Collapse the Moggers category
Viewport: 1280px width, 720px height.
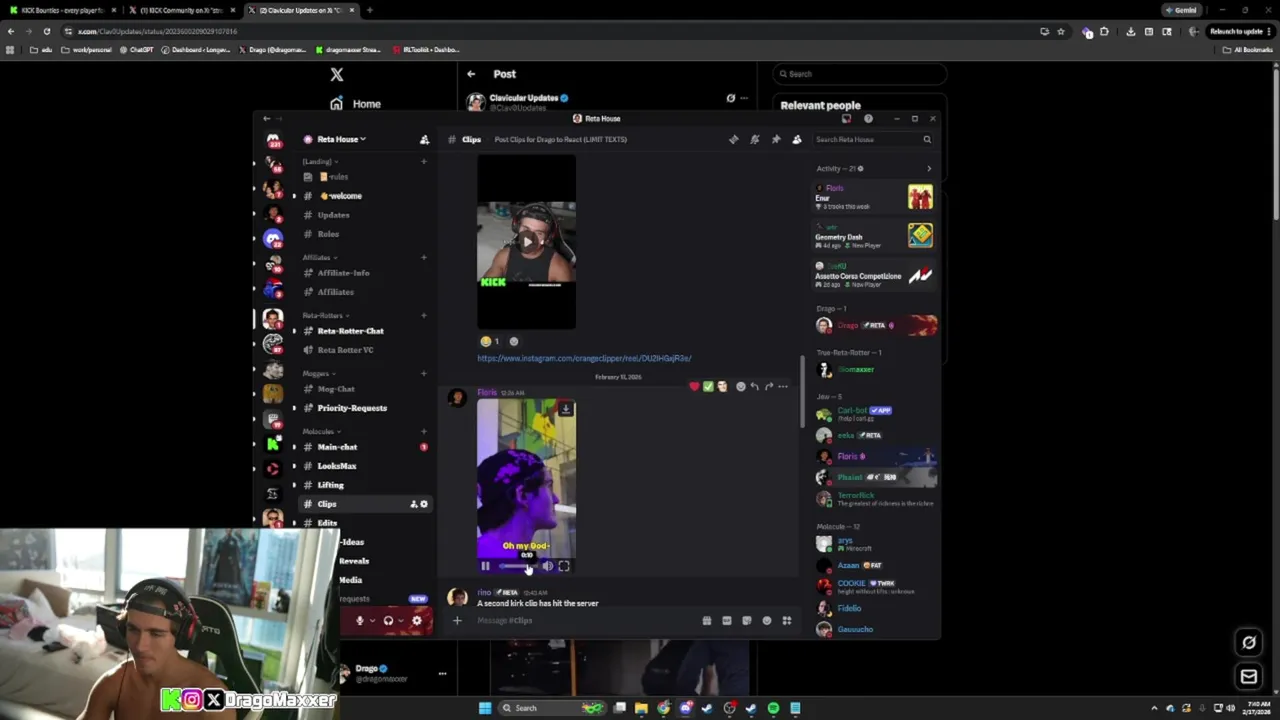point(319,373)
